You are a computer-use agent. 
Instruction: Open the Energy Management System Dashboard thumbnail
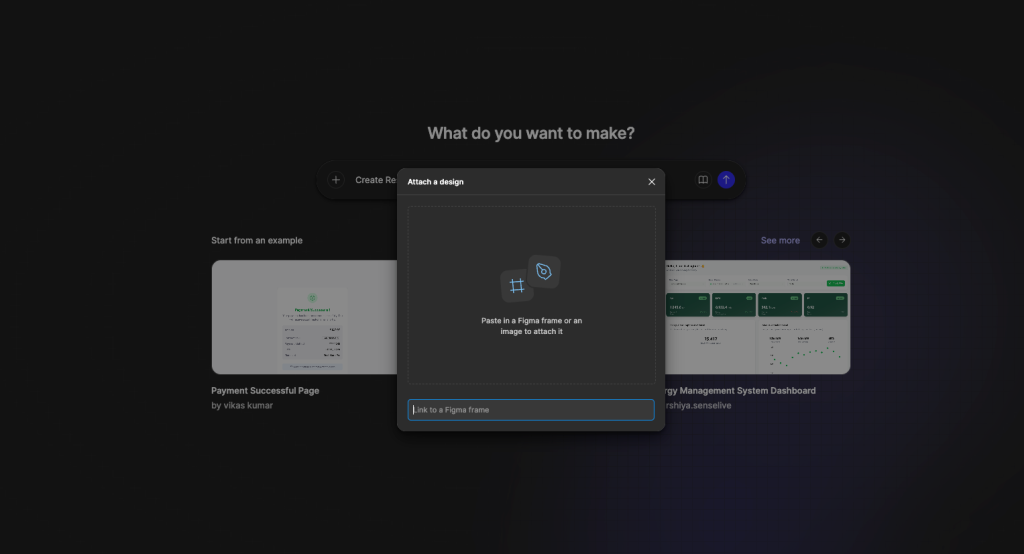point(758,317)
